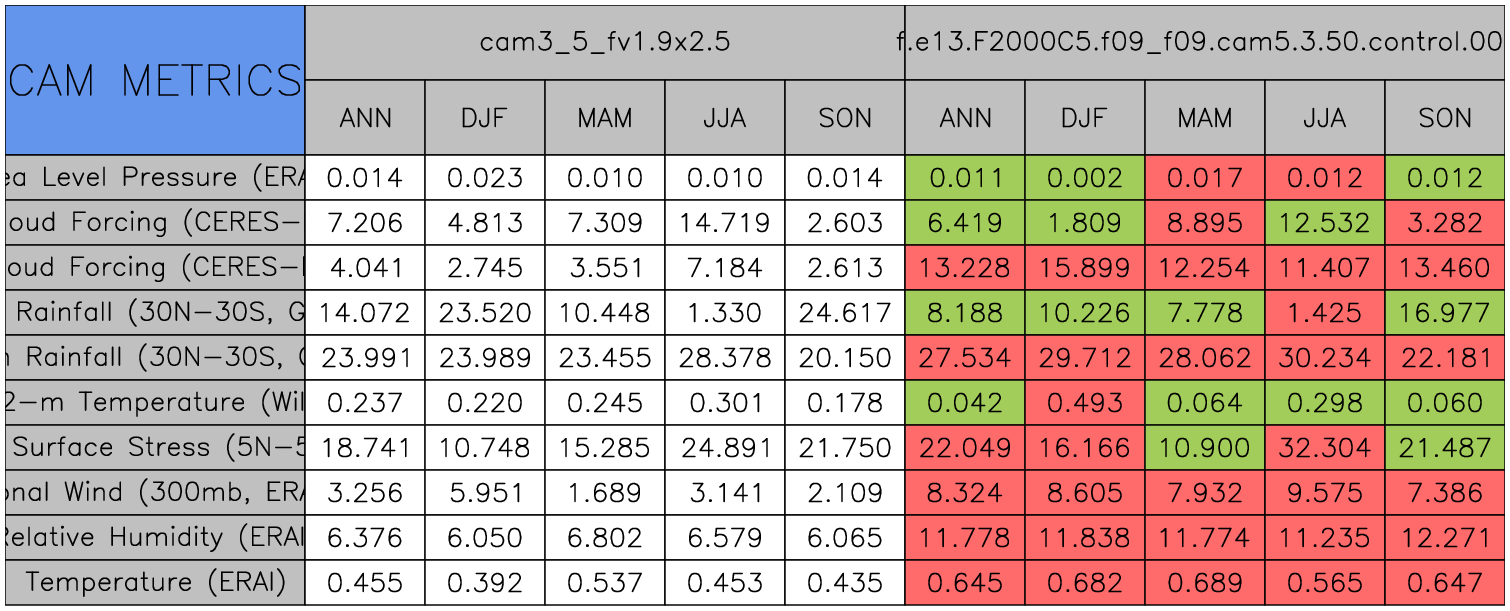Click the 2-m Temperature row label
Screen dimensions: 1510x611
[x=155, y=402]
